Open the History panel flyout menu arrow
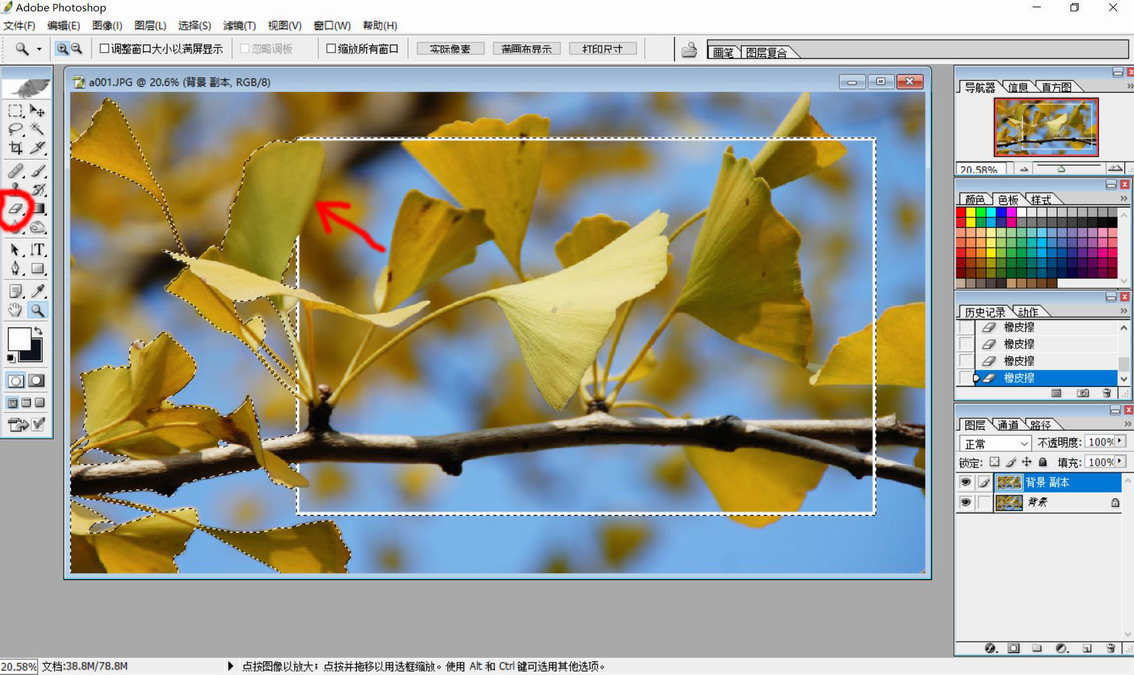This screenshot has width=1134, height=675. point(1123,310)
